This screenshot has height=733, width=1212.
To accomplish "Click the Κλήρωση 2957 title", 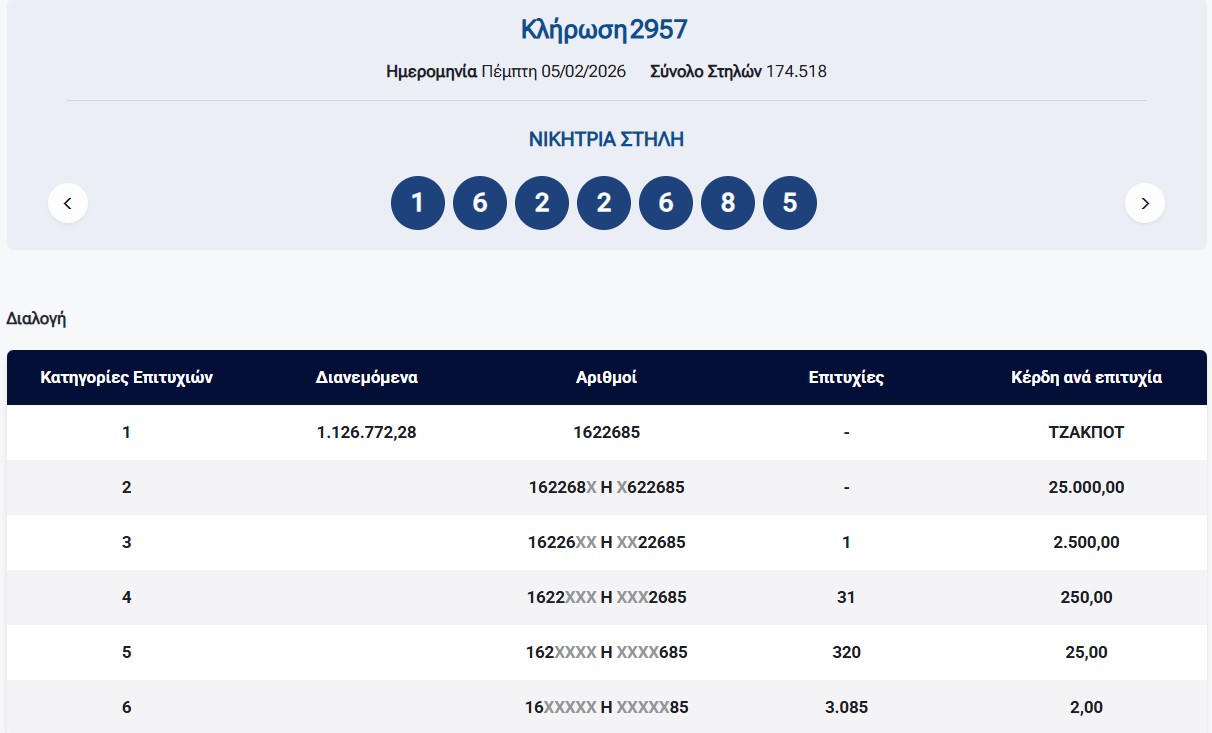I will pyautogui.click(x=605, y=30).
